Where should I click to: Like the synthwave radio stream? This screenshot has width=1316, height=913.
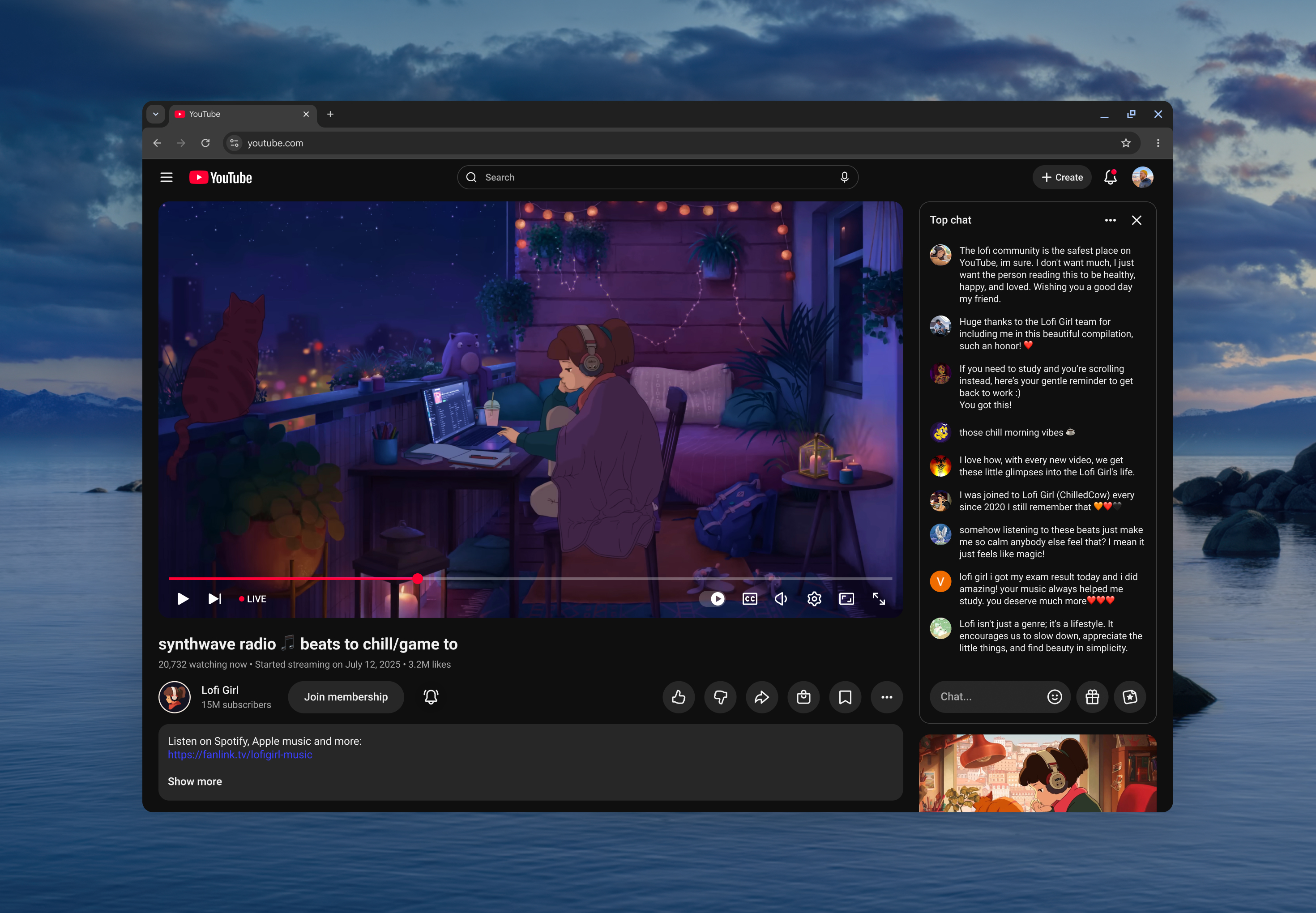[x=679, y=697]
